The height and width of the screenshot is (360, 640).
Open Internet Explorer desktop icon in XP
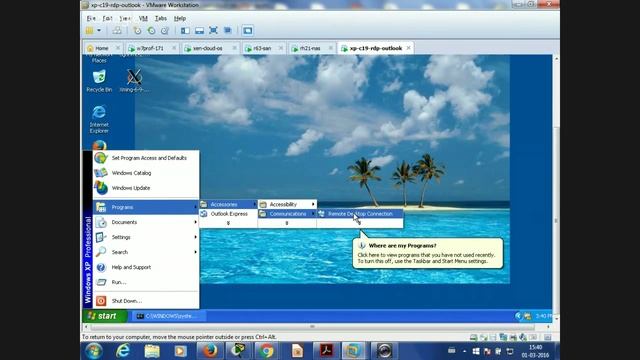pyautogui.click(x=99, y=119)
